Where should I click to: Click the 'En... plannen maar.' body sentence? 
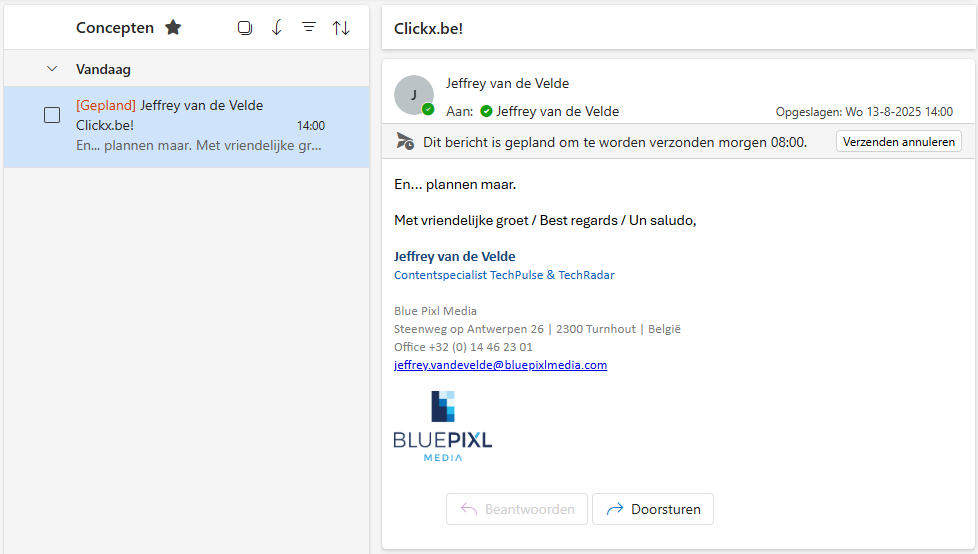point(455,185)
